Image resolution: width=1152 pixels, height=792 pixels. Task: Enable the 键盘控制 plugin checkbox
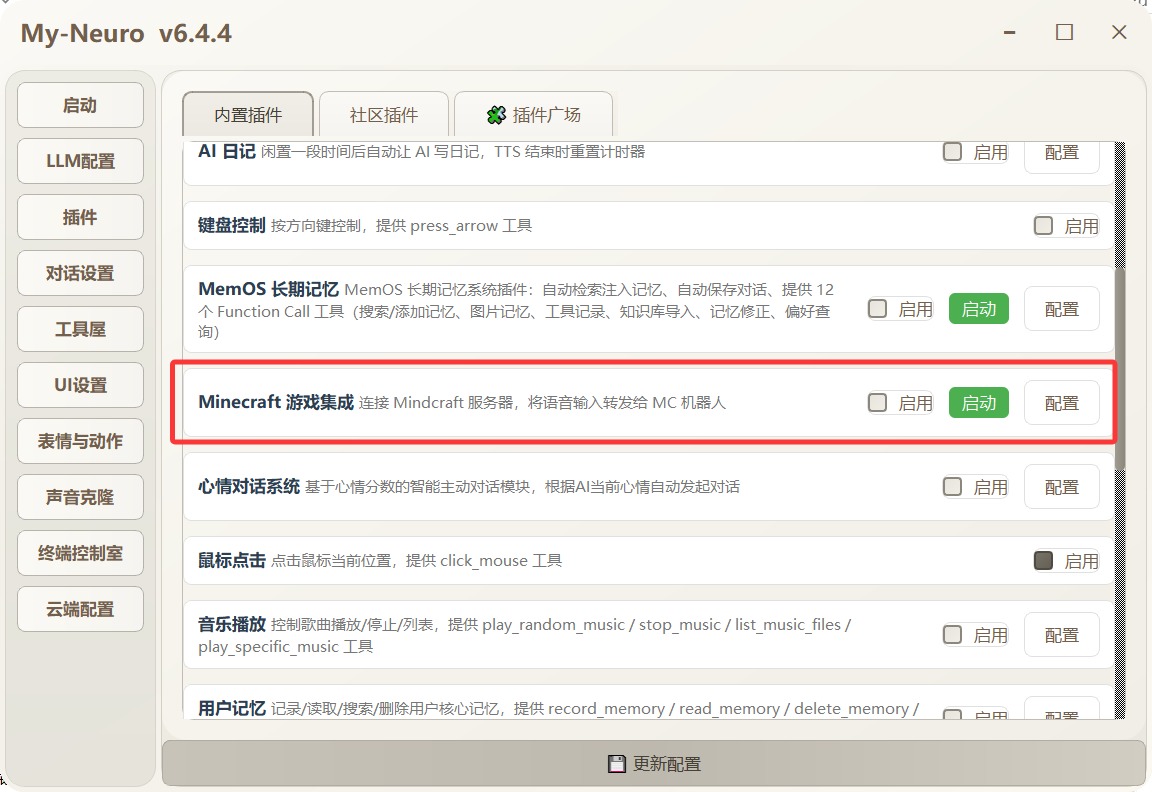(1044, 226)
